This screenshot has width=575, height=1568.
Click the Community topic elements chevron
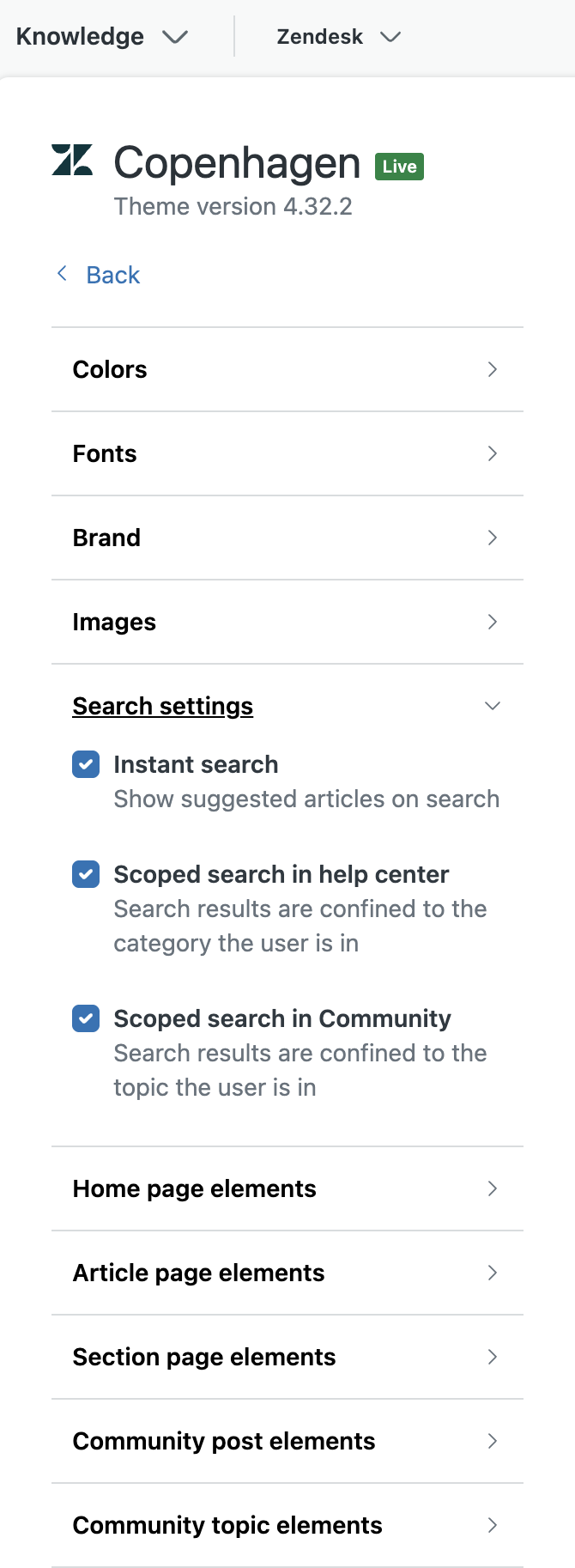pos(493,1525)
